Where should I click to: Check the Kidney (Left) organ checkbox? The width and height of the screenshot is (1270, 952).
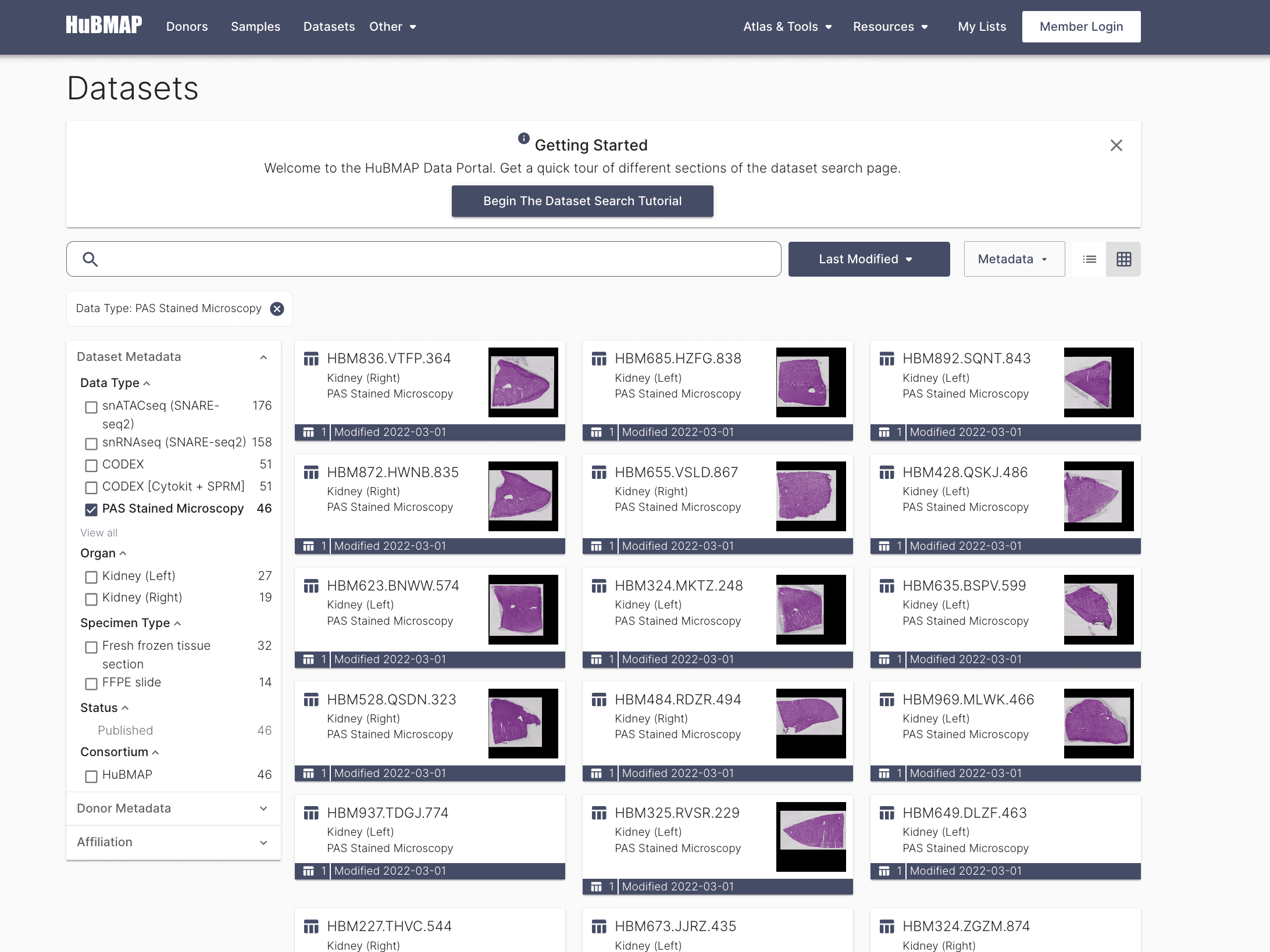tap(91, 577)
